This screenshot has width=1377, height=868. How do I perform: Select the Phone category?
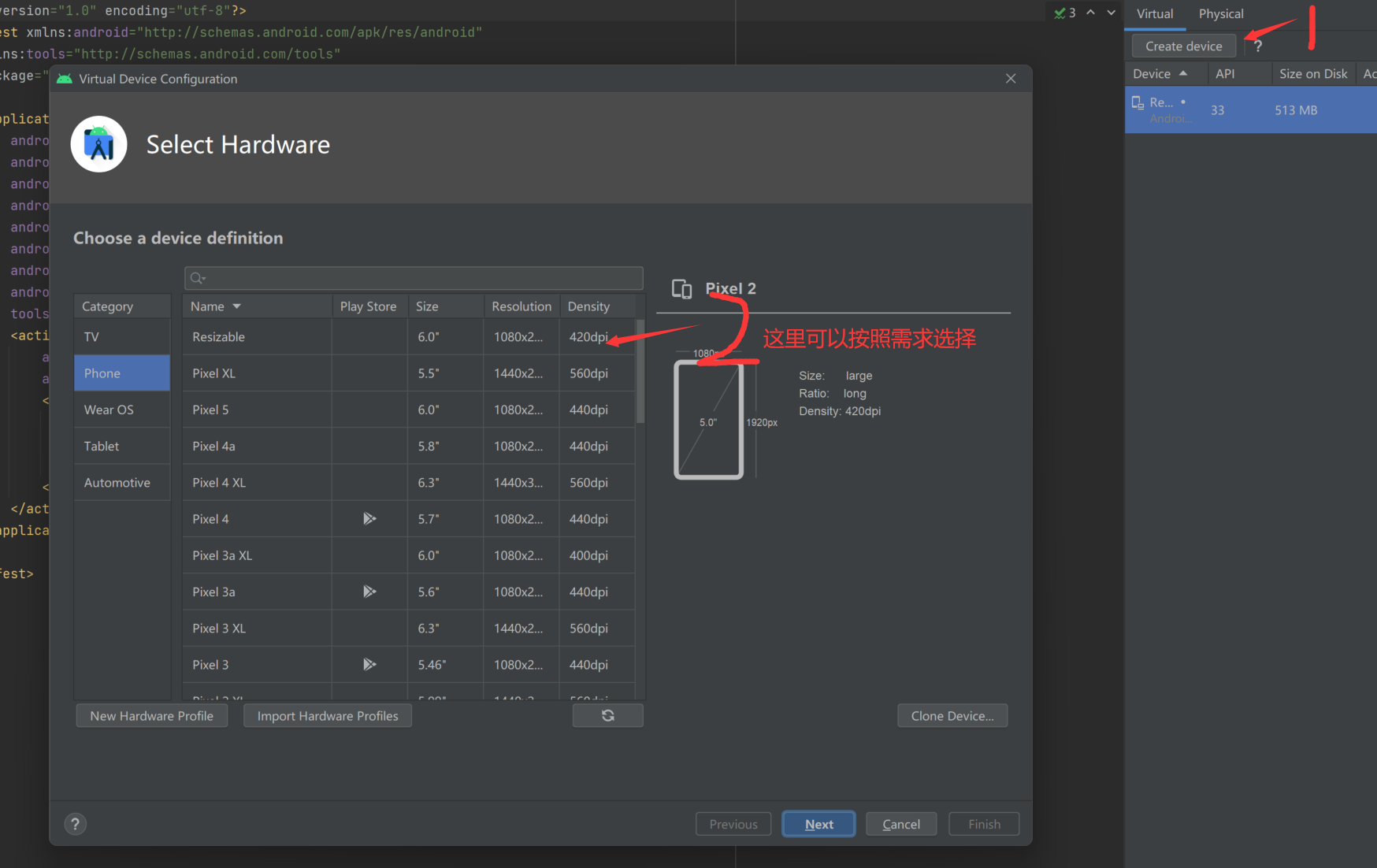pyautogui.click(x=122, y=373)
